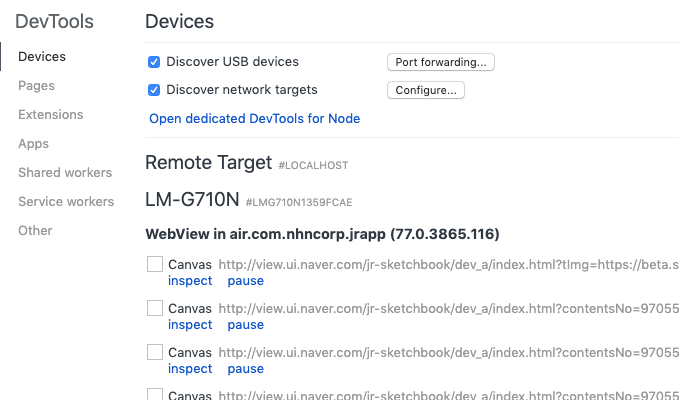
Task: Inspect the third Canvas WebView
Action: [190, 368]
